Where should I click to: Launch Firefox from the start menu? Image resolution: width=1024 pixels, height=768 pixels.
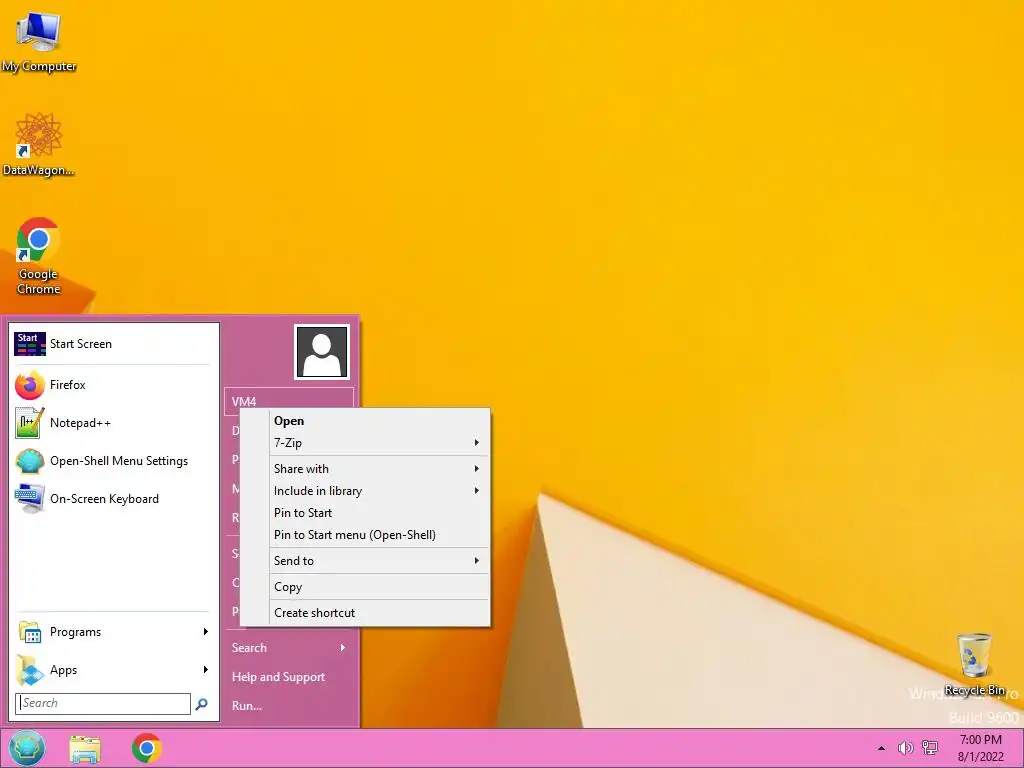point(112,385)
